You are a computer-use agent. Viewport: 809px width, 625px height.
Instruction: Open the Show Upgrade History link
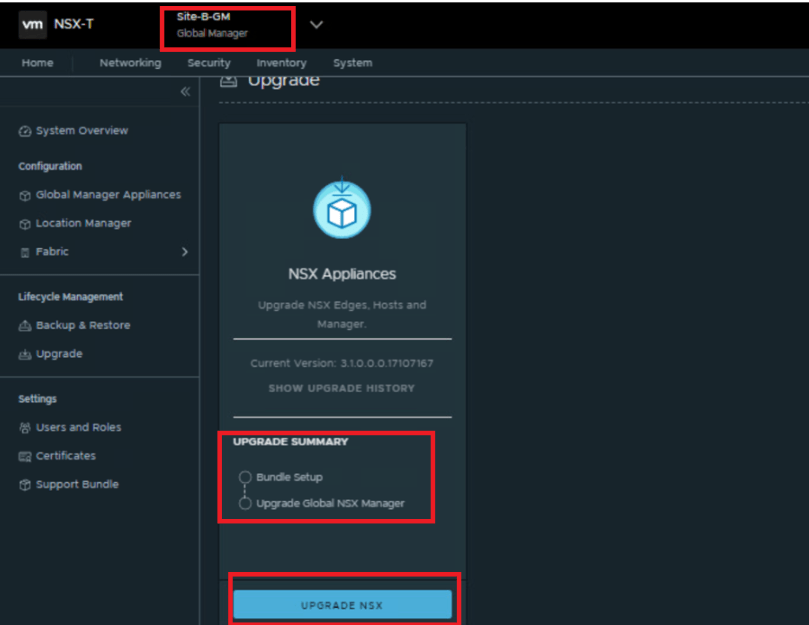pyautogui.click(x=341, y=388)
